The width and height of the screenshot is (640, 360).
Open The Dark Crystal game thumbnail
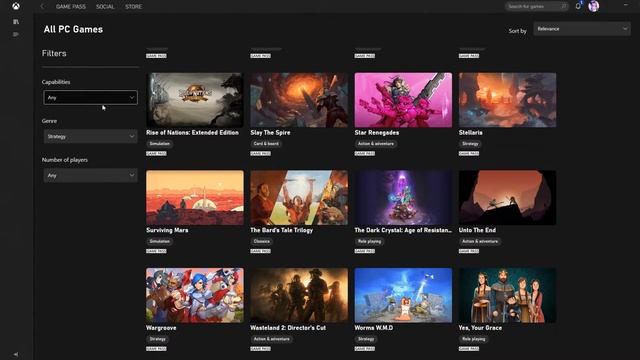pos(403,198)
